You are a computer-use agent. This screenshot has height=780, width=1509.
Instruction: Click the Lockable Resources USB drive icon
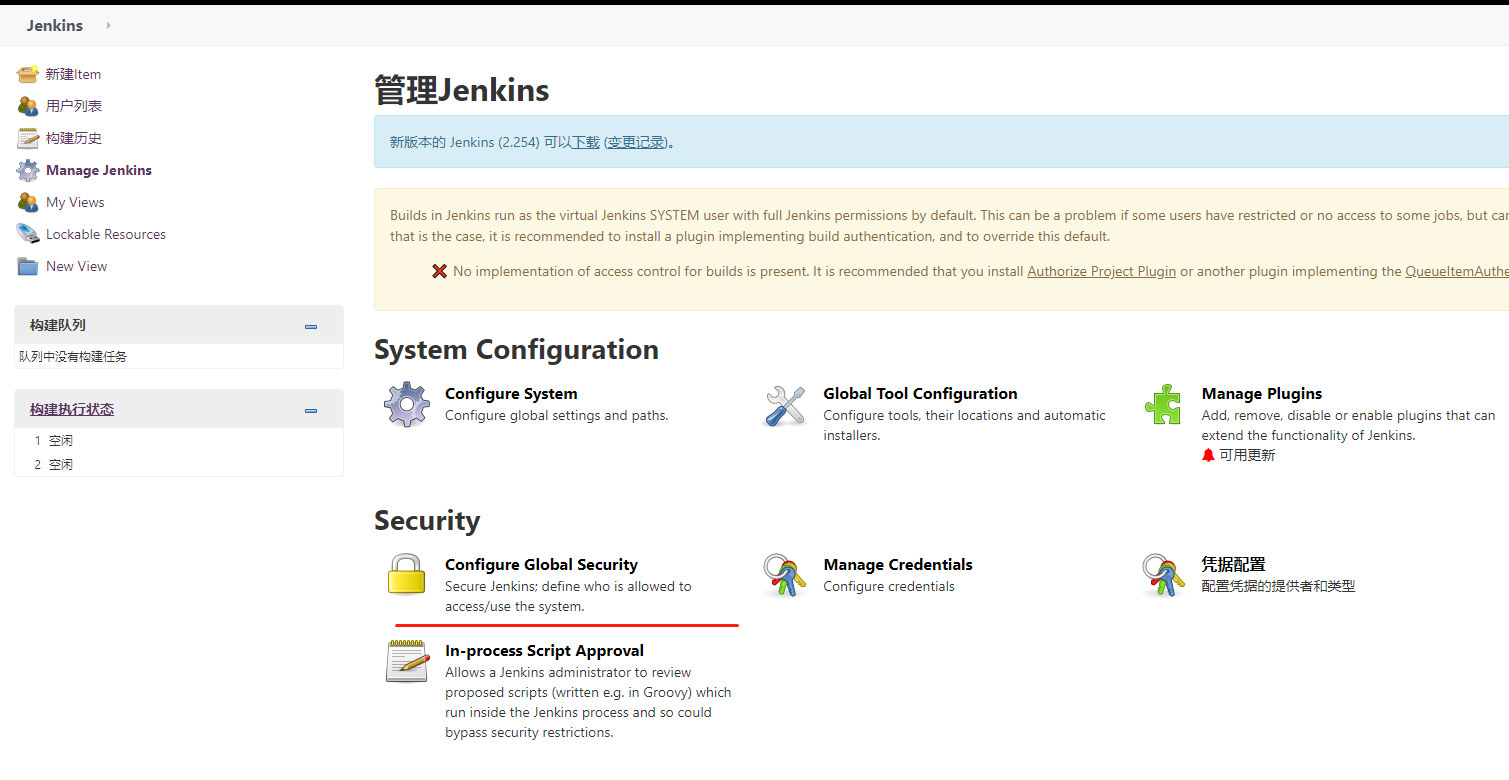[28, 234]
